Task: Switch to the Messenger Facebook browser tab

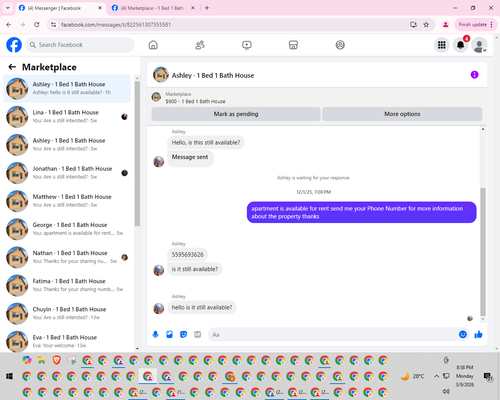Action: [x=60, y=8]
